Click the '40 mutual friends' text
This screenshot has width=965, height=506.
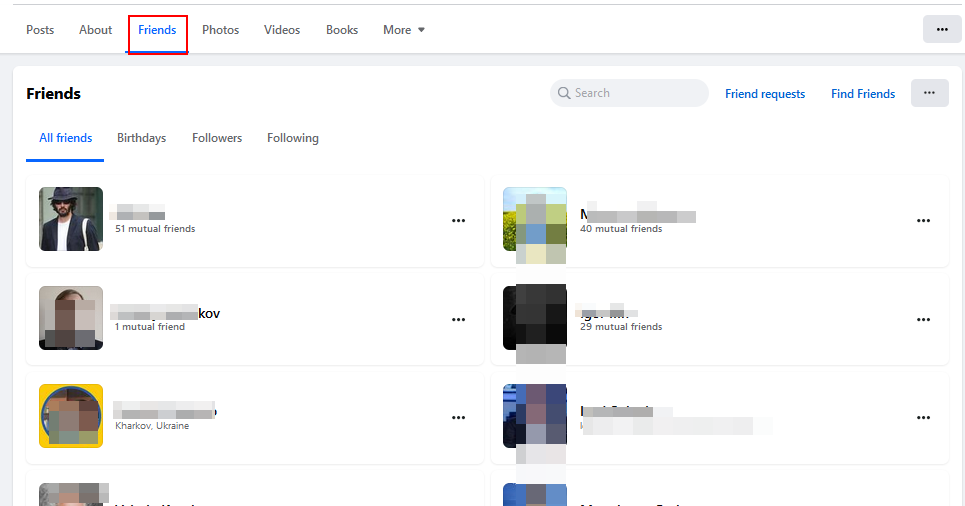pos(621,228)
